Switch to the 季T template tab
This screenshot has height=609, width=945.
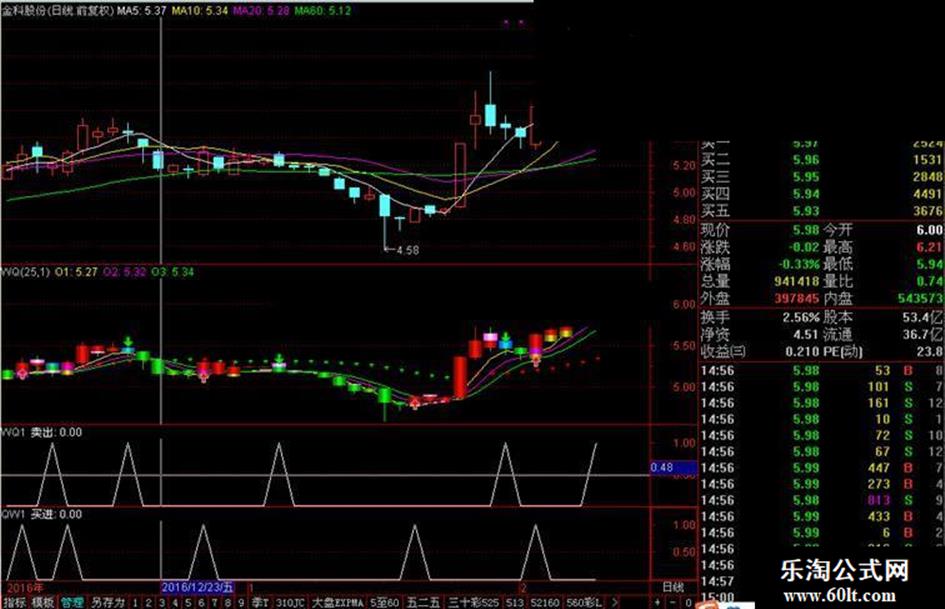coord(260,602)
